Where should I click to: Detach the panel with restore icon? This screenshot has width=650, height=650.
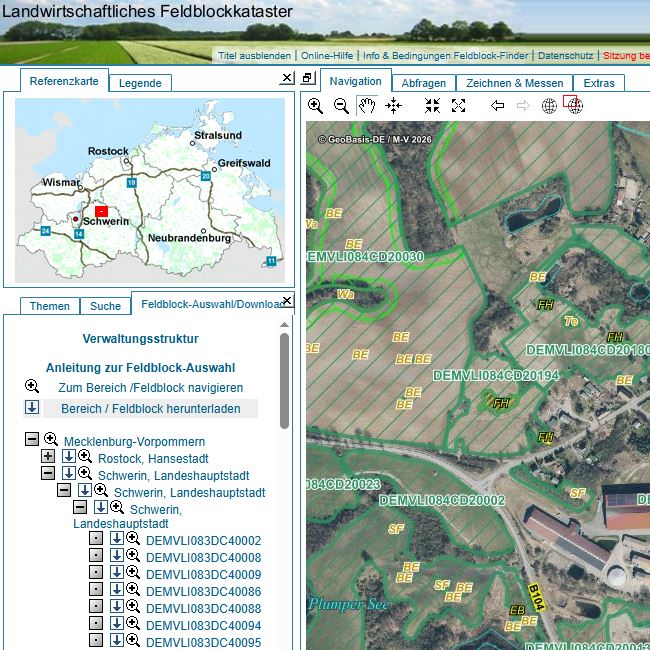(308, 78)
